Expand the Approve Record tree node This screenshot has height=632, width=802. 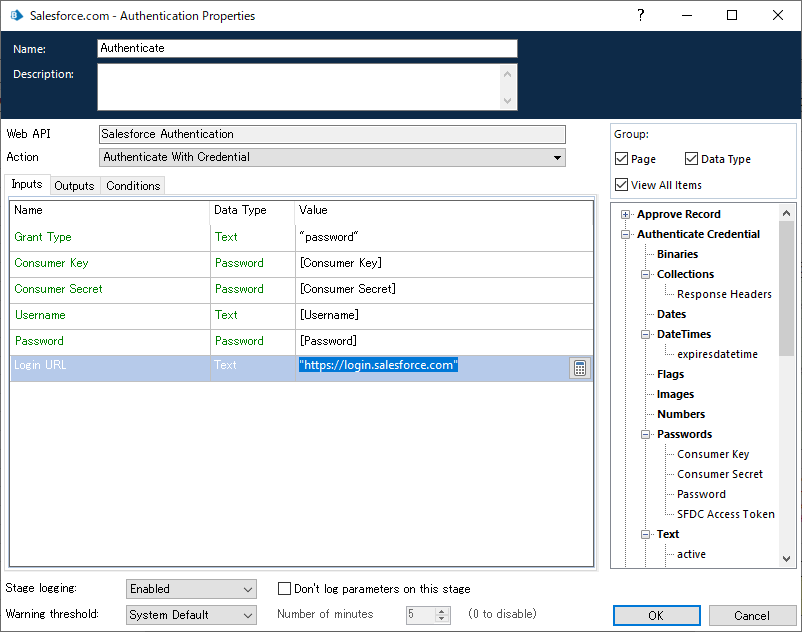click(626, 214)
